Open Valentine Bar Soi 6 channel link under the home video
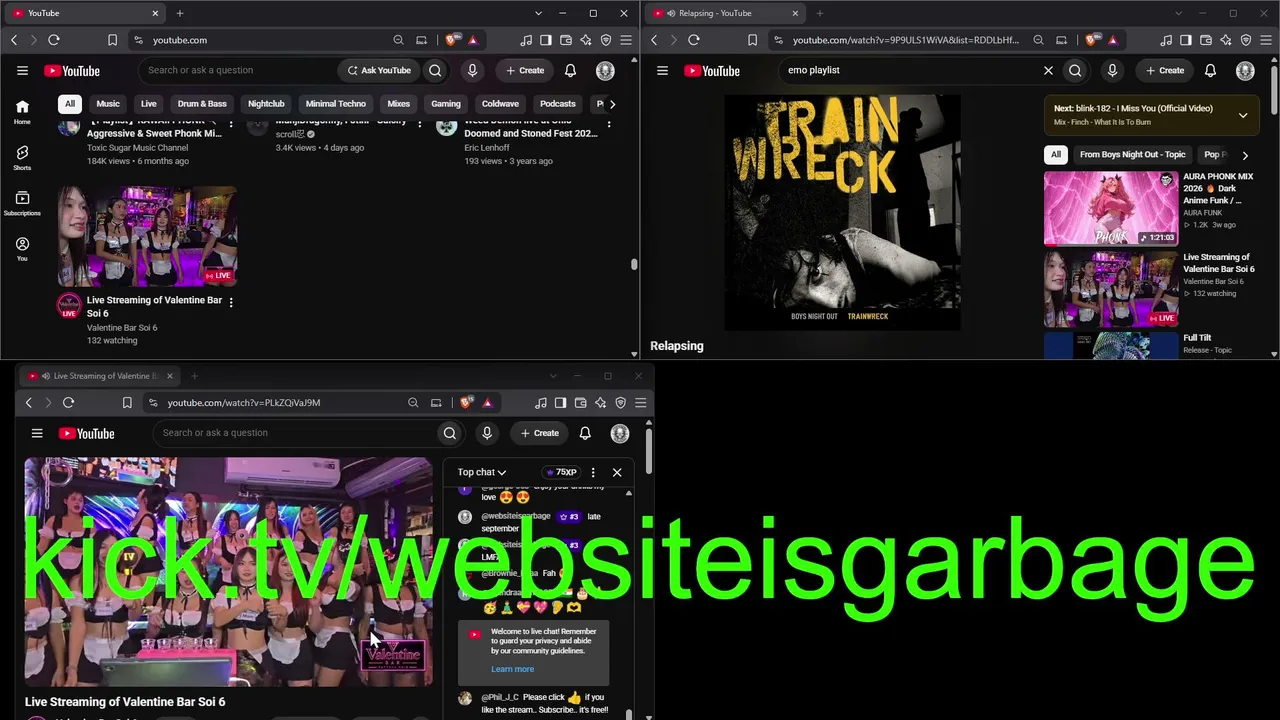The height and width of the screenshot is (720, 1280). coord(122,328)
